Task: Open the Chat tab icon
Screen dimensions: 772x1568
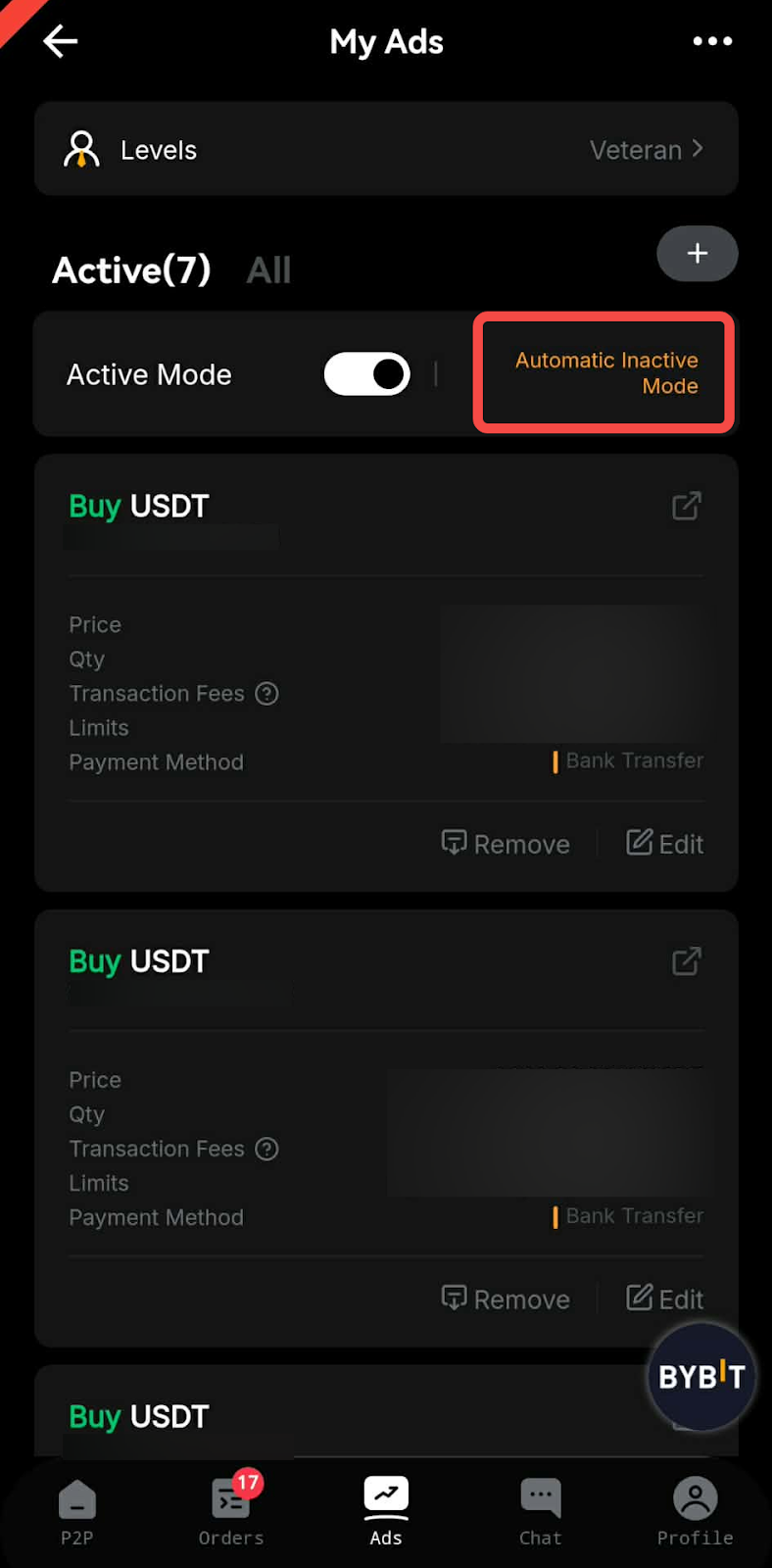Action: click(540, 1511)
